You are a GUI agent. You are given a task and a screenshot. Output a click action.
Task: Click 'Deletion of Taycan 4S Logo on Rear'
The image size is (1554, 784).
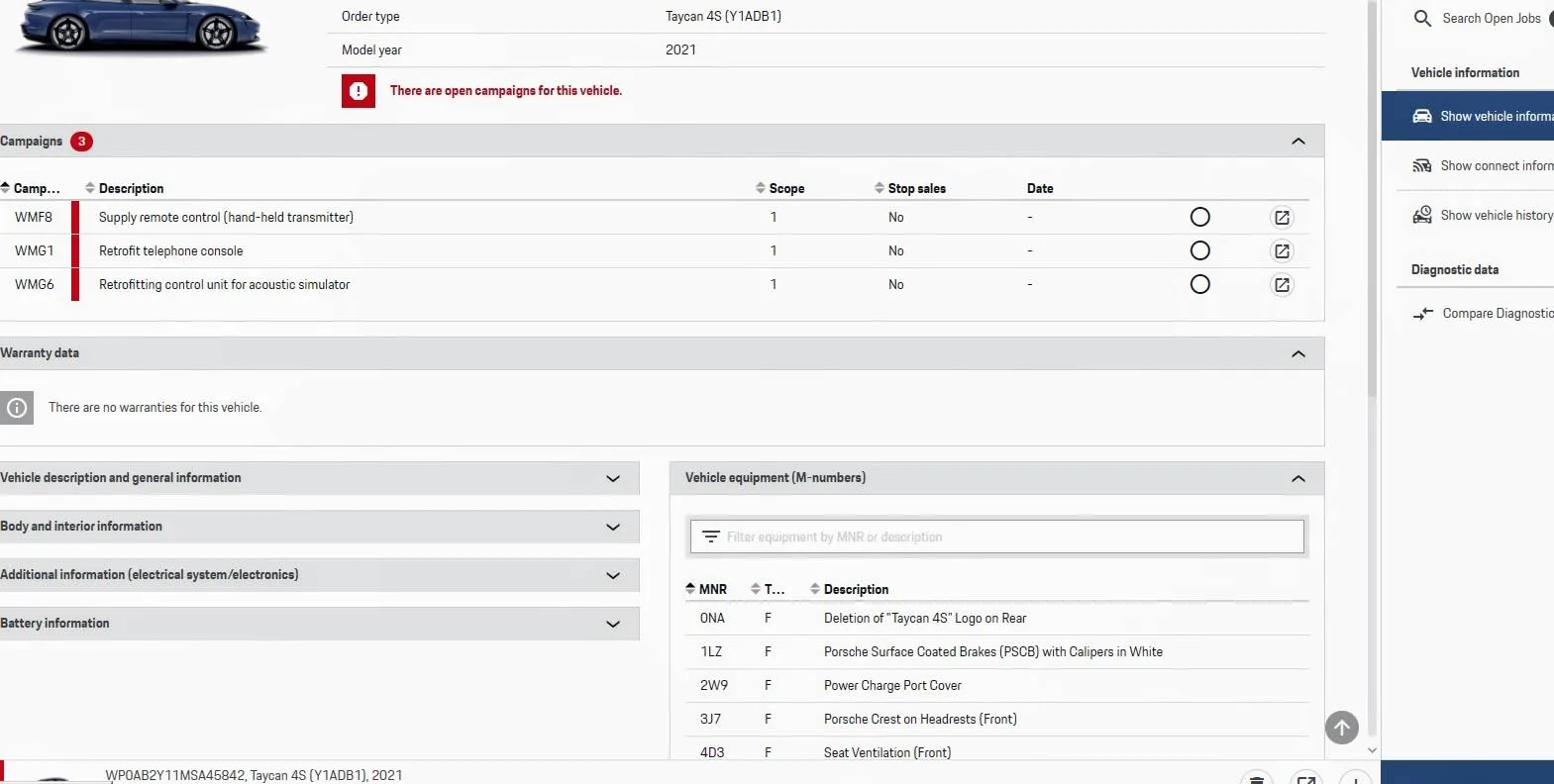(925, 618)
